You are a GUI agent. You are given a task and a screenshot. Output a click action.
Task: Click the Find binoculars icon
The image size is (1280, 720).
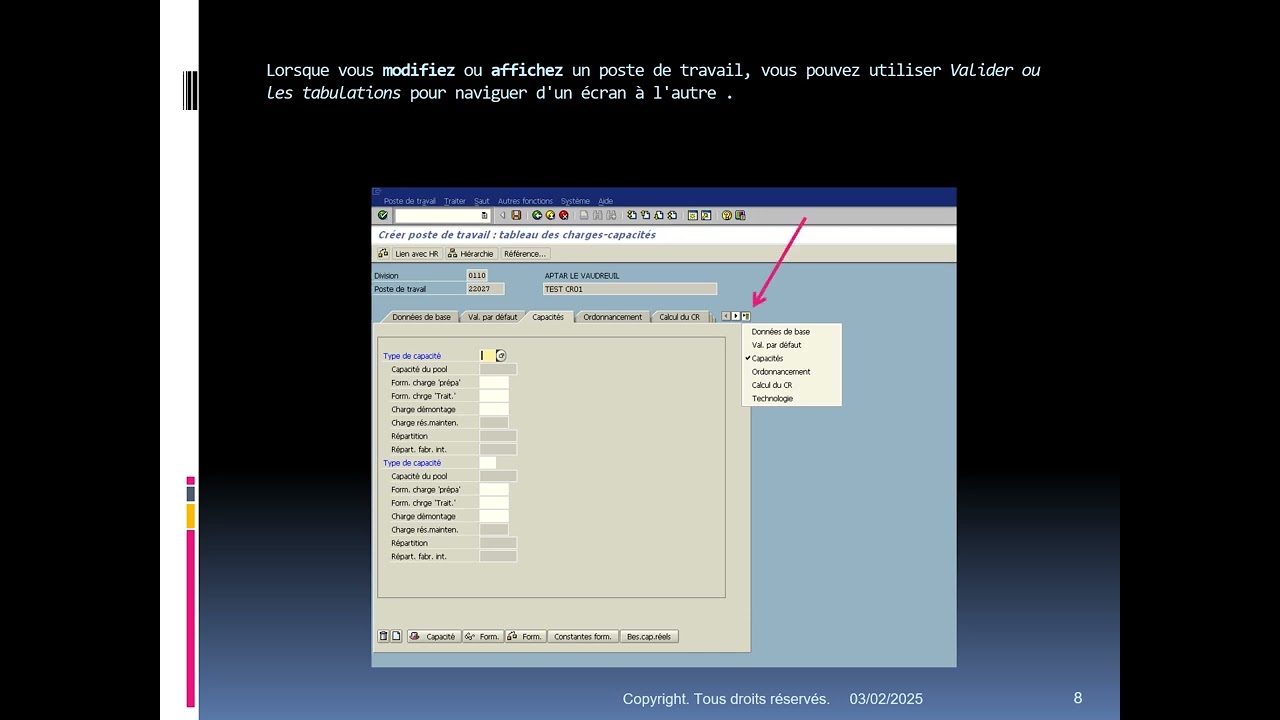pos(598,215)
